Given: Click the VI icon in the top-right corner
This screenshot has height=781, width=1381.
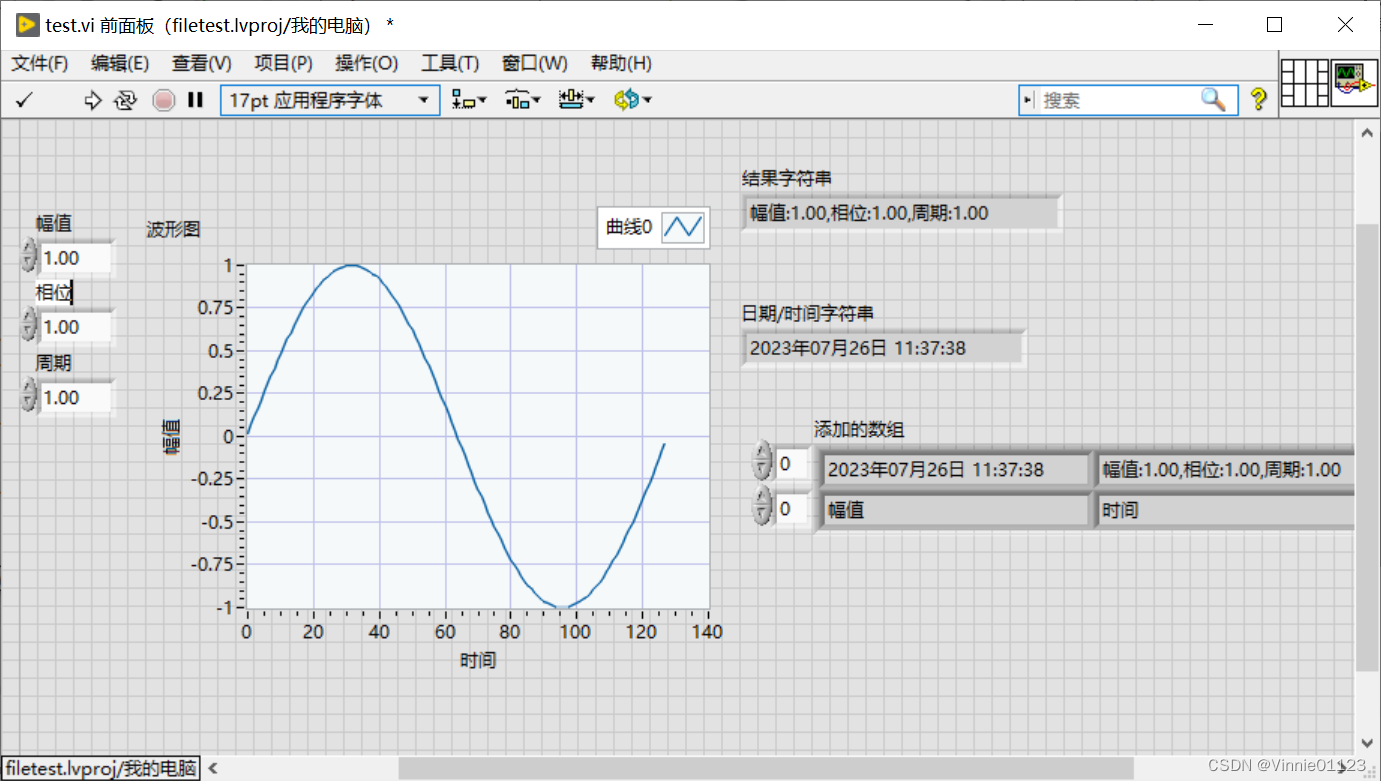Looking at the screenshot, I should [x=1355, y=83].
